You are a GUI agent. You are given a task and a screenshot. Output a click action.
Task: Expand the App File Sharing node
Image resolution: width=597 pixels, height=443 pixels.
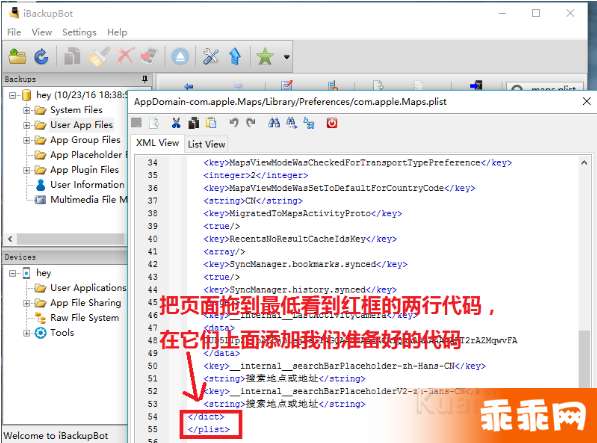(x=26, y=303)
